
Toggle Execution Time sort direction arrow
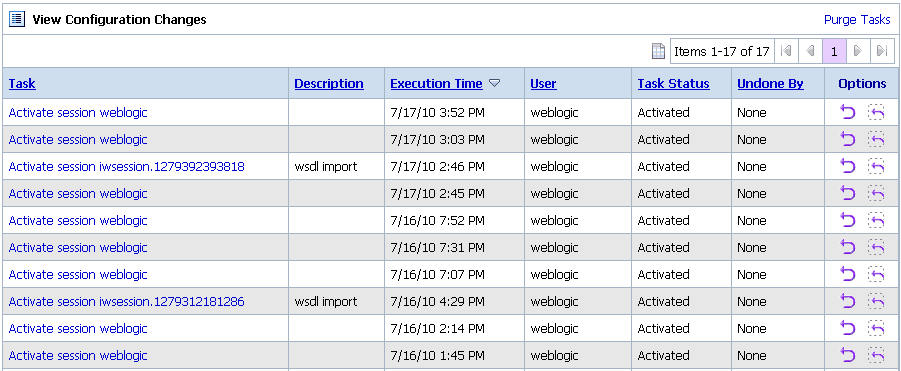494,84
